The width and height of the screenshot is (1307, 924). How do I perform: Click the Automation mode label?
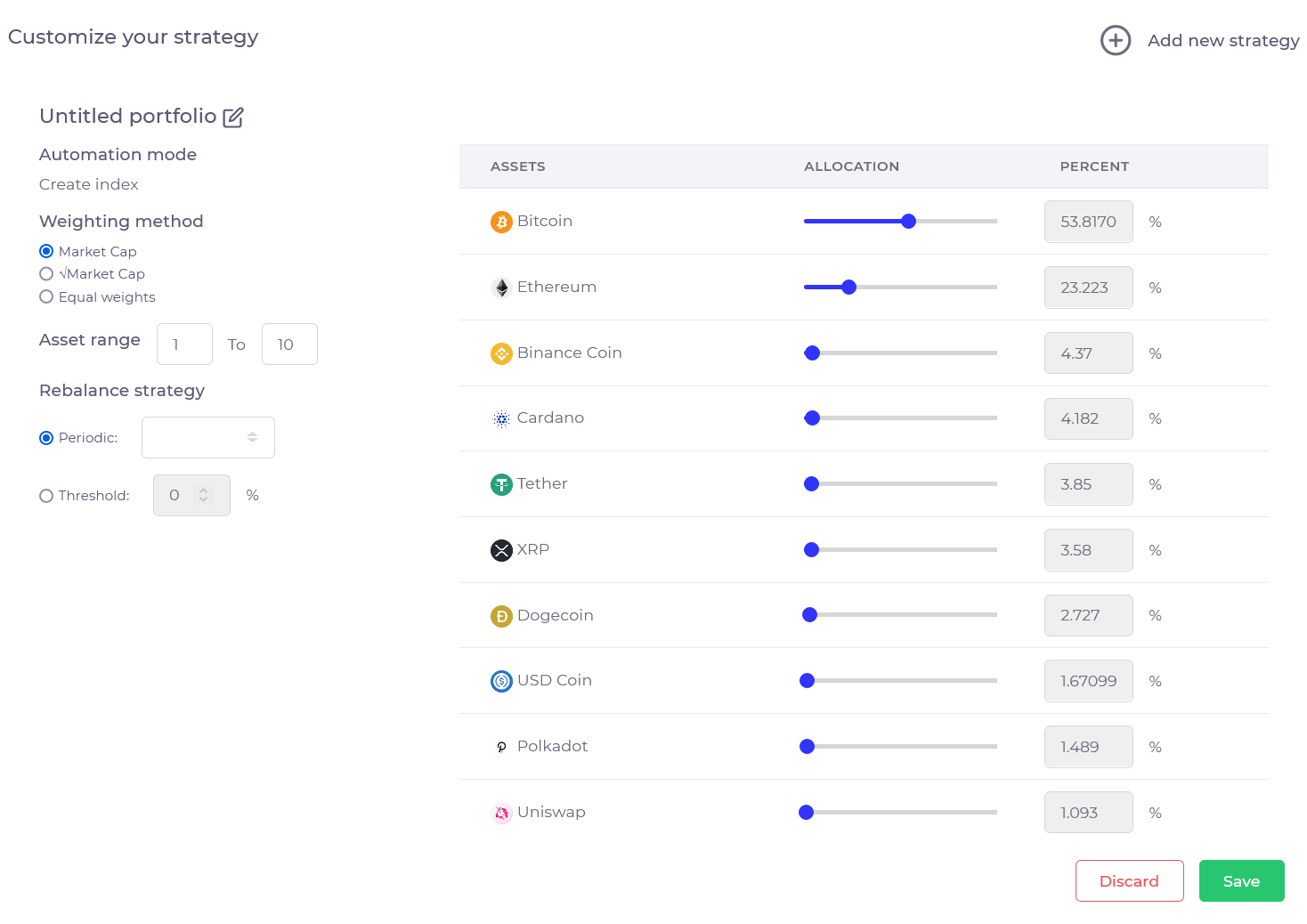[118, 155]
